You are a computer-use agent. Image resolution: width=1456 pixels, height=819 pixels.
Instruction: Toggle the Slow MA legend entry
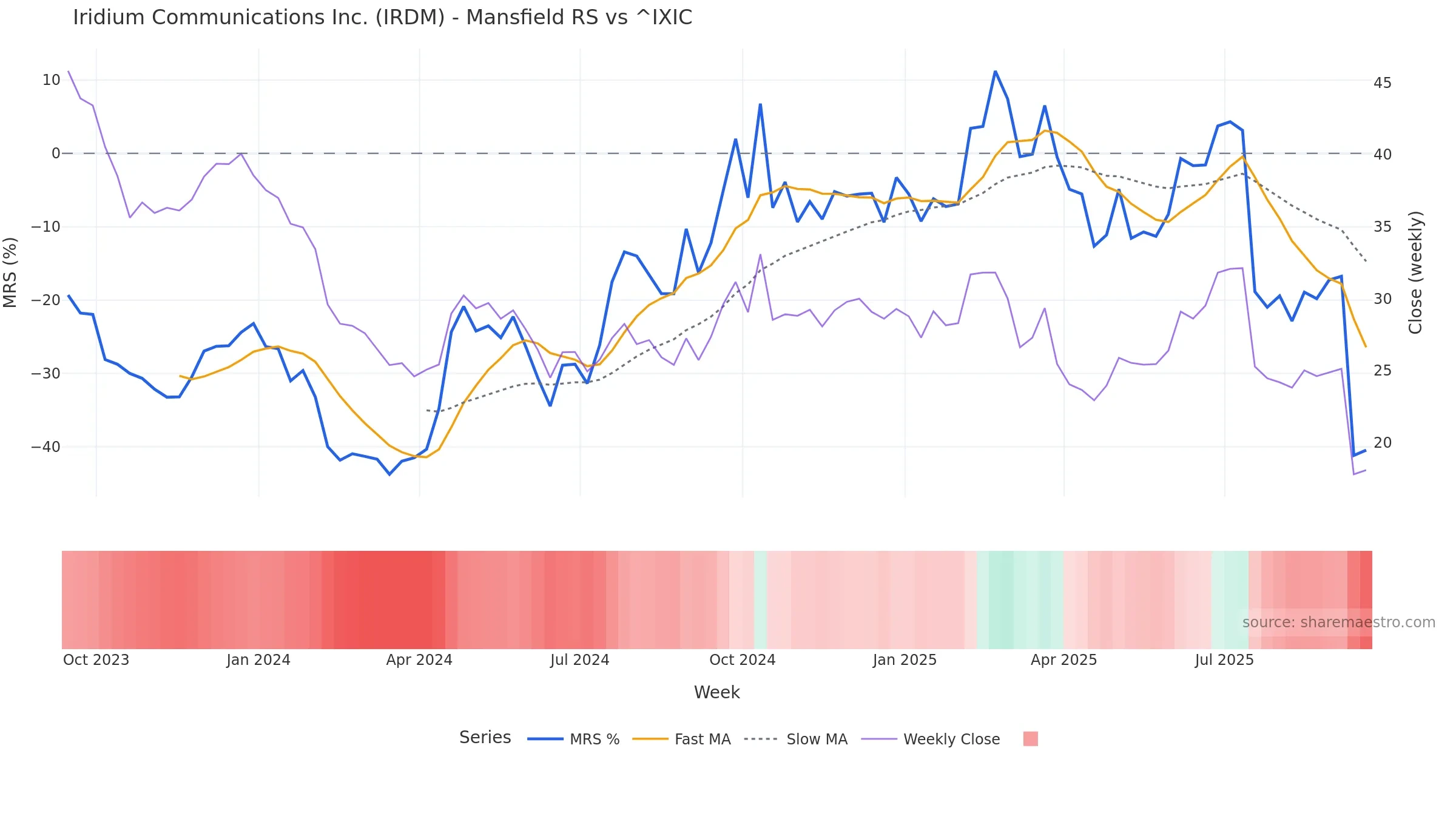pyautogui.click(x=795, y=739)
